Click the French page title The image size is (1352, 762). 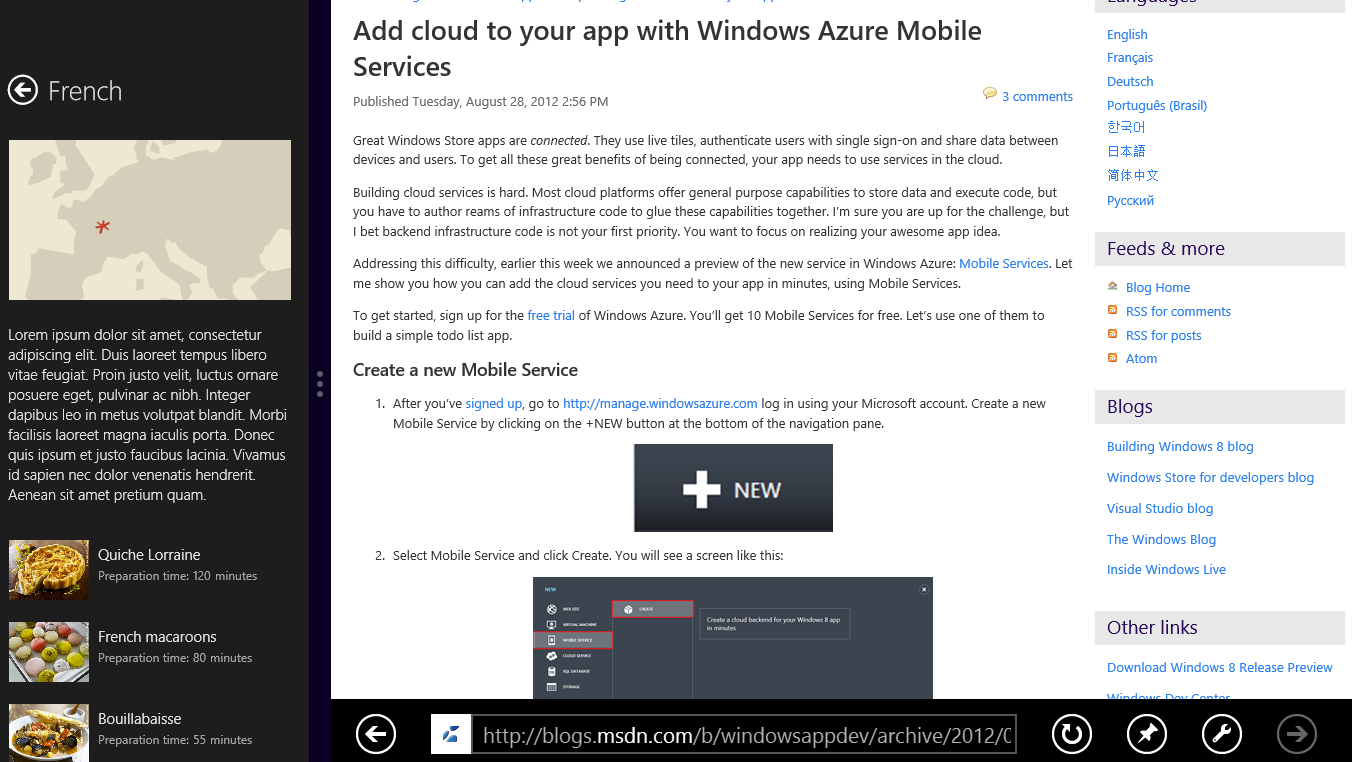coord(85,91)
